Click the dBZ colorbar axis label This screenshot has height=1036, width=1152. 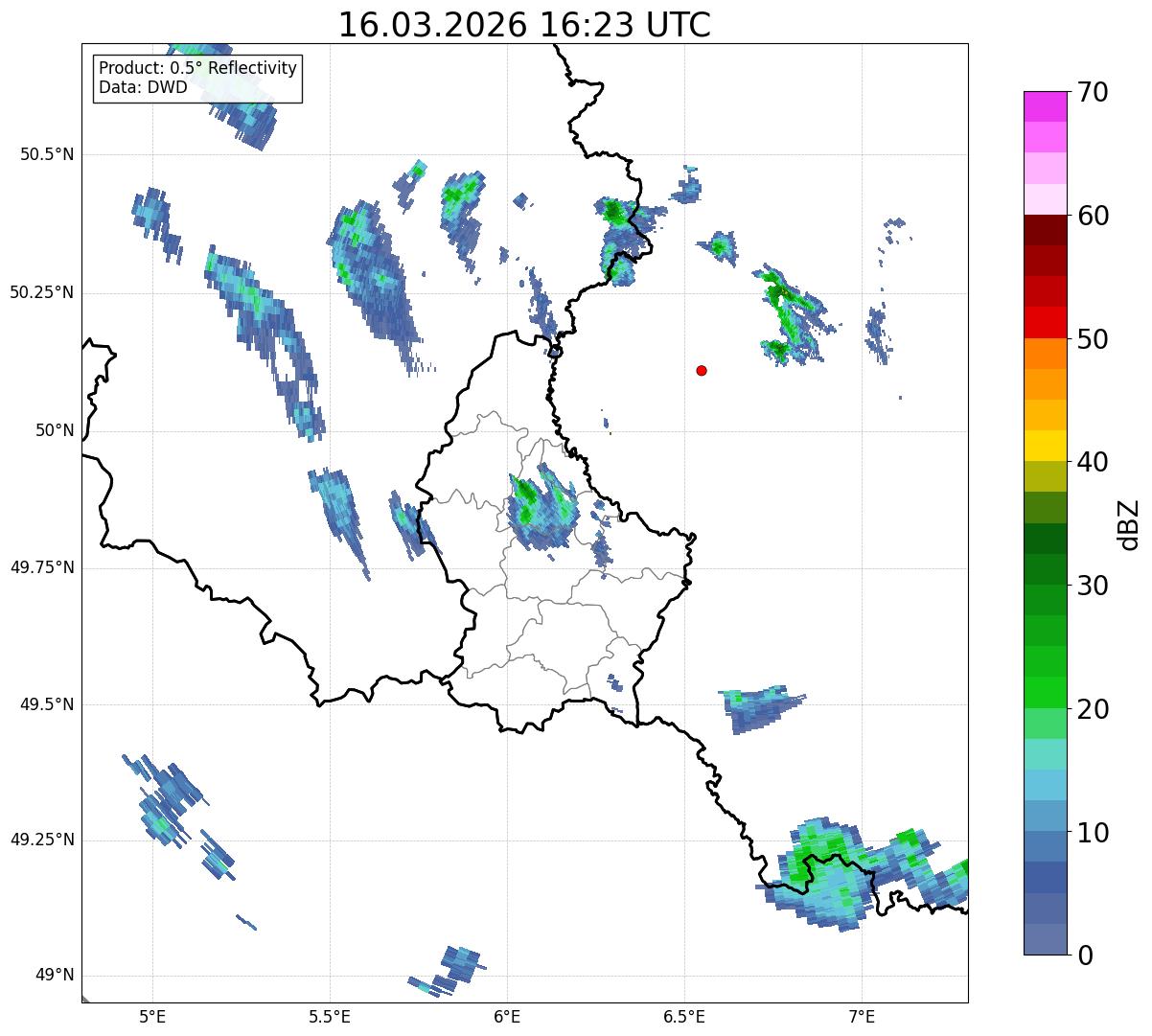click(x=1129, y=524)
